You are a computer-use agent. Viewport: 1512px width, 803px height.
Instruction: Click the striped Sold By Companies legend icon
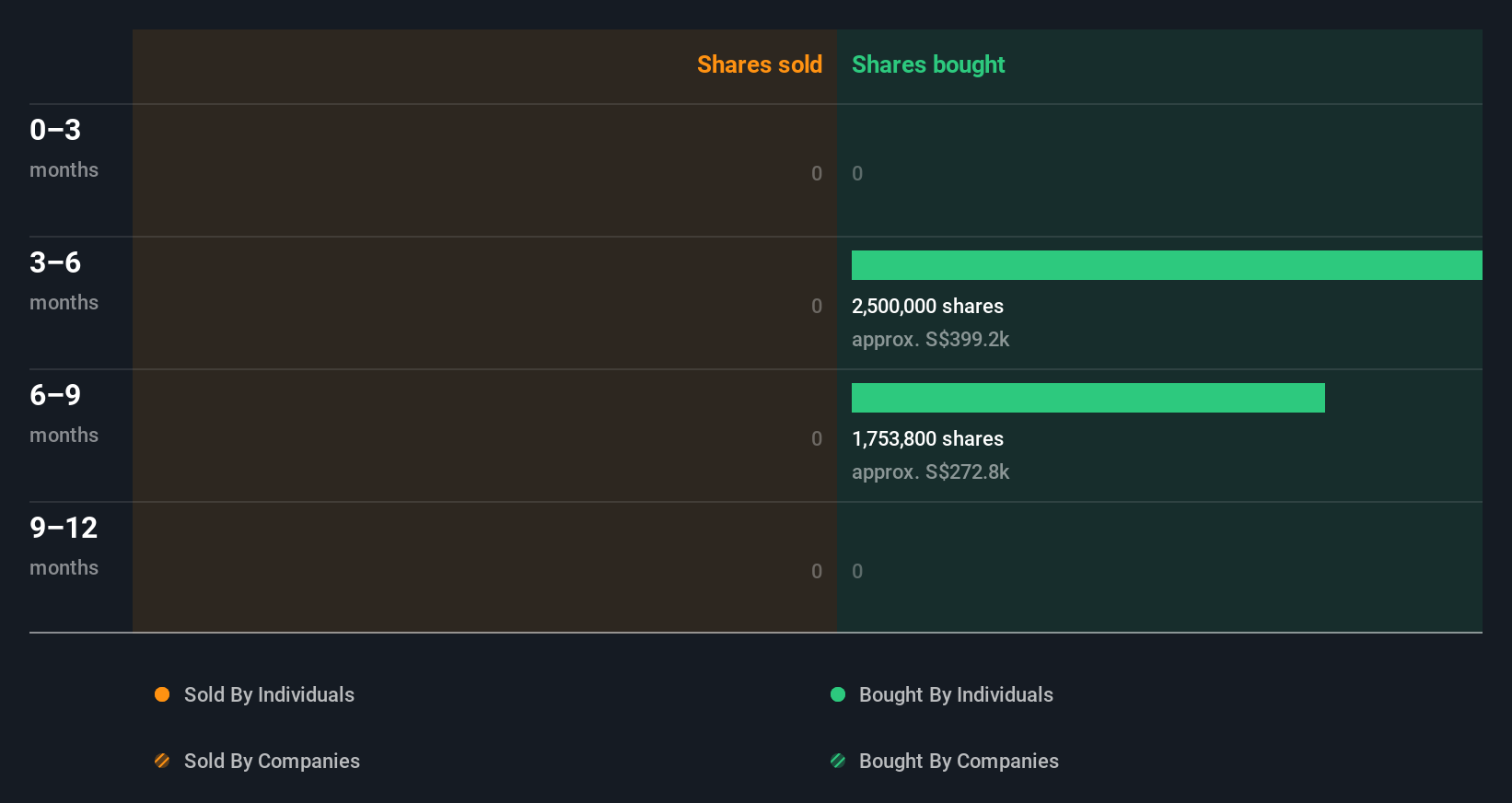pos(162,761)
